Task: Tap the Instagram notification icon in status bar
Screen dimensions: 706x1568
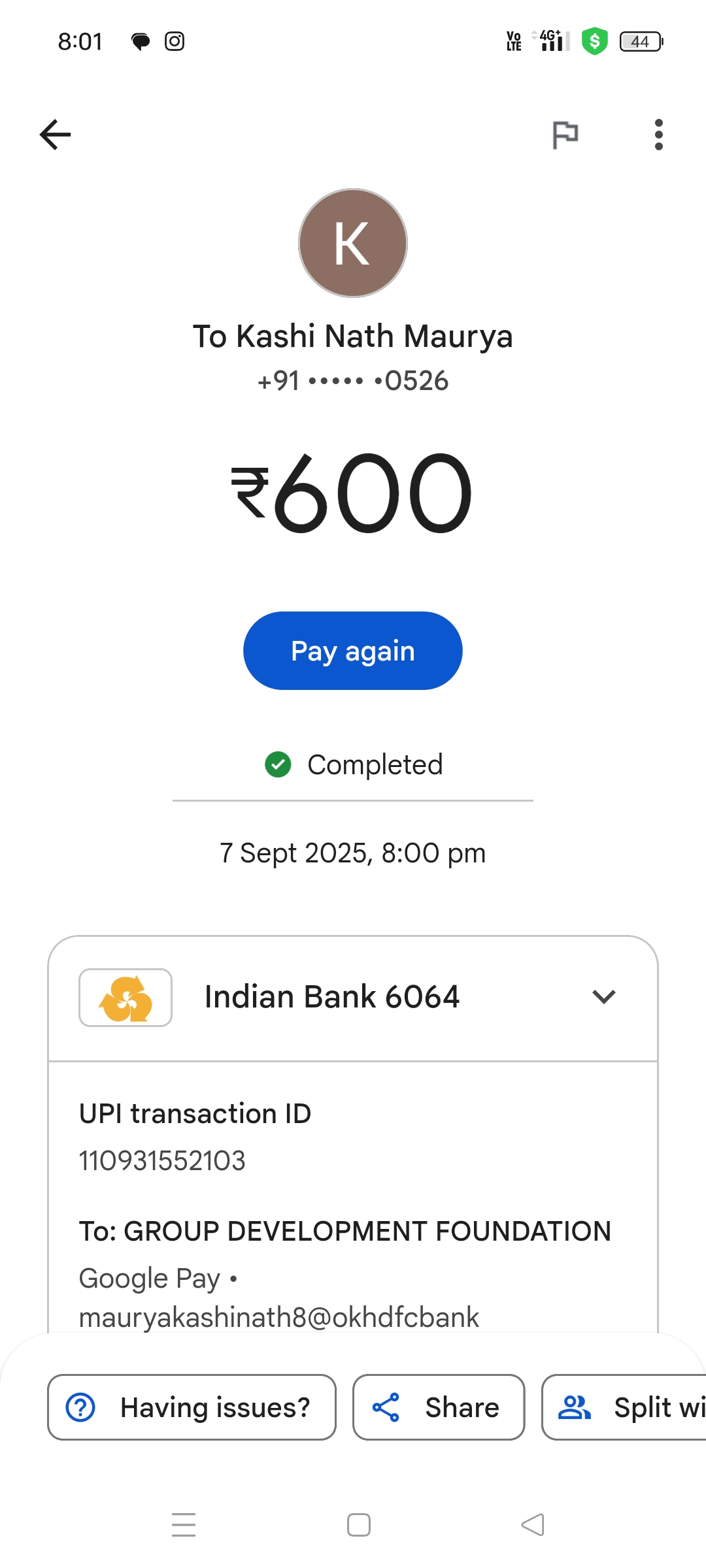Action: [175, 42]
